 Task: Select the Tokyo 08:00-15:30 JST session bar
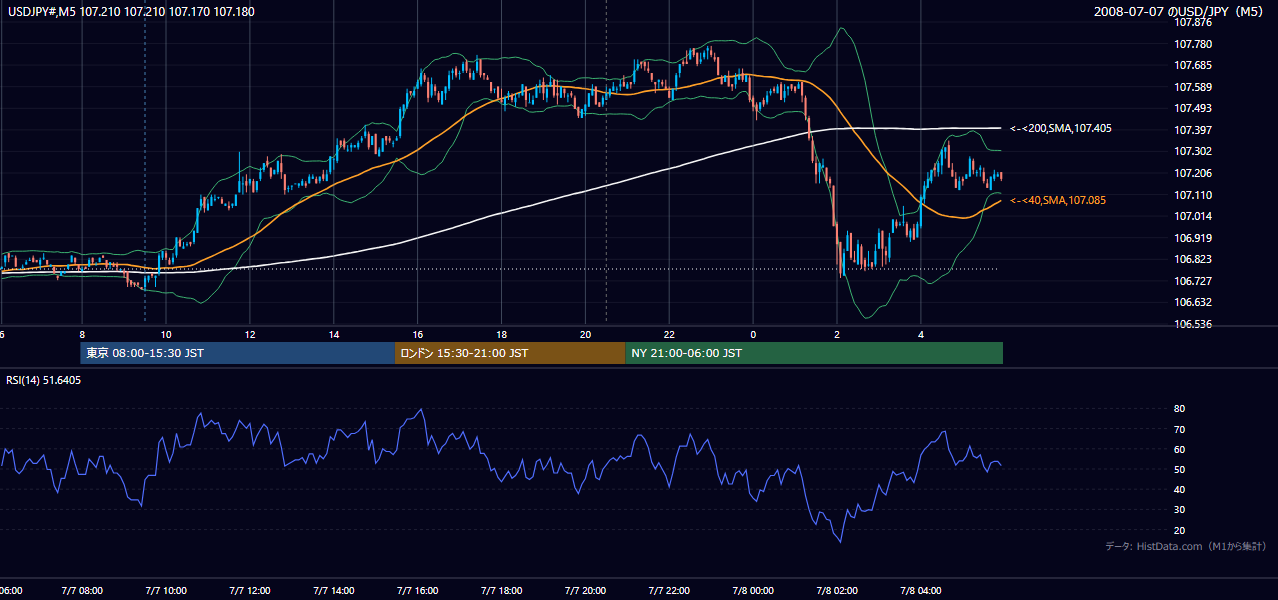[238, 353]
